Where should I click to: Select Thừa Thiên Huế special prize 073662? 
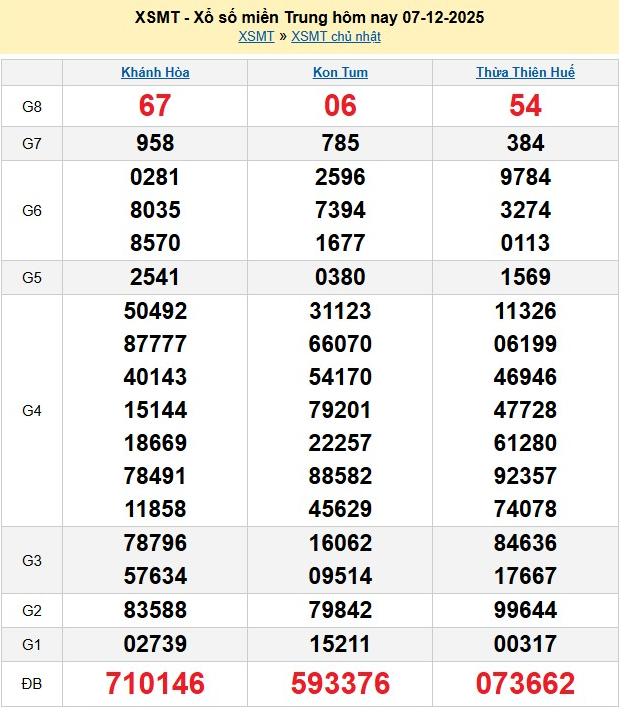[x=525, y=683]
